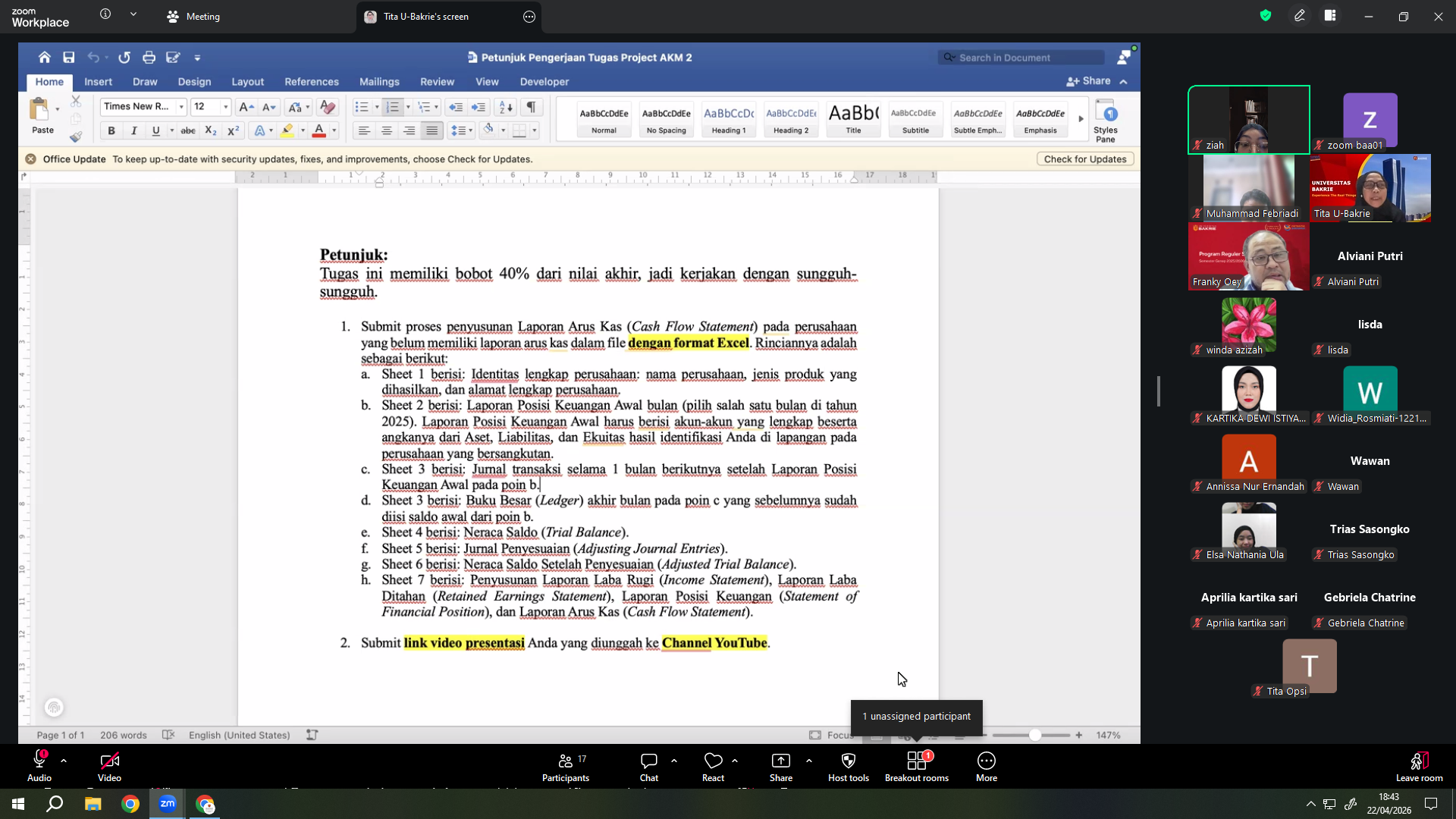Open Zoom Meeting info dropdown arrow
This screenshot has height=819, width=1456.
(133, 14)
